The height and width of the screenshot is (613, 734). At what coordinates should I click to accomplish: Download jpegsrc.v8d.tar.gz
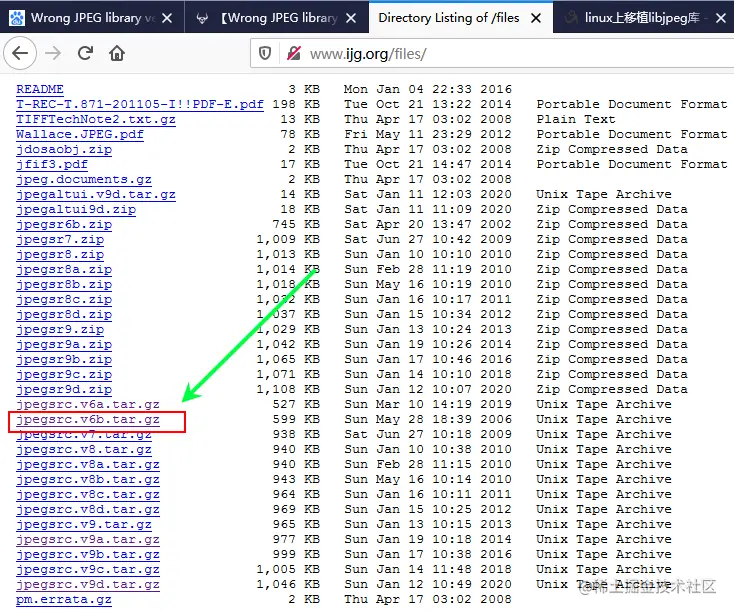(88, 509)
